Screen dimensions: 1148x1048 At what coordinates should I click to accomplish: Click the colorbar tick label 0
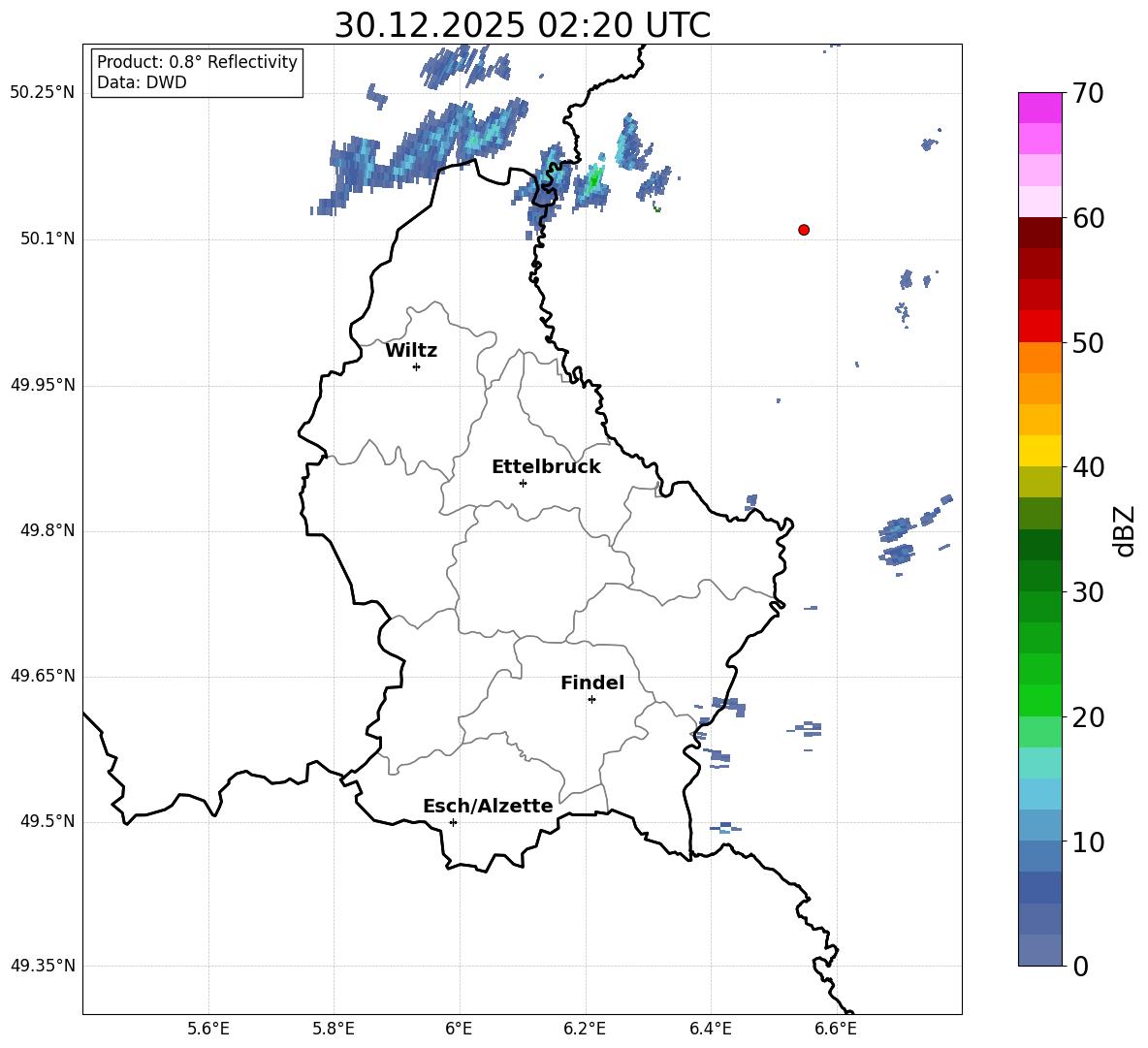[x=1080, y=966]
